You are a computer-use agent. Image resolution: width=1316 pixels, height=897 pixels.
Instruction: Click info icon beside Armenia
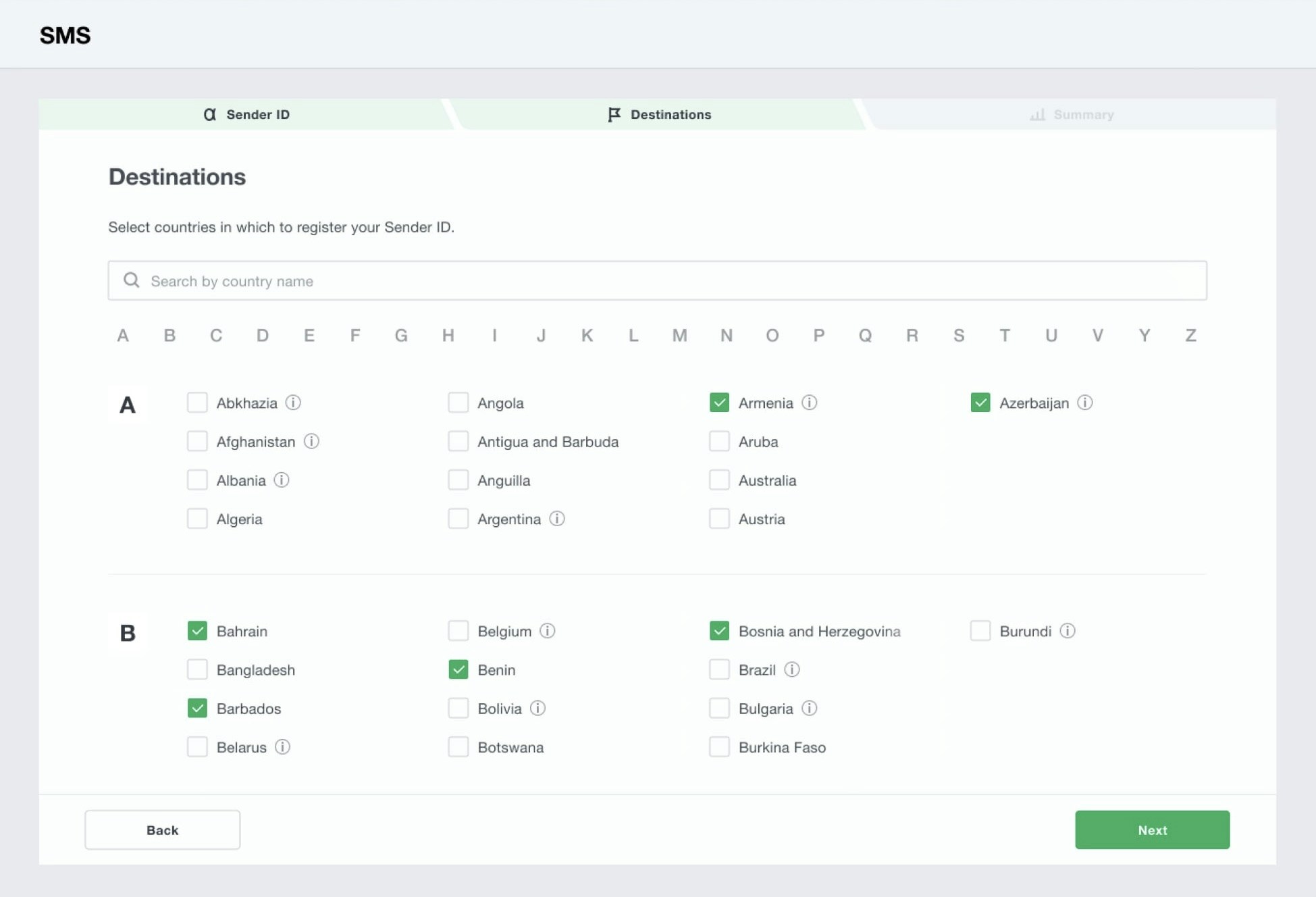[809, 403]
